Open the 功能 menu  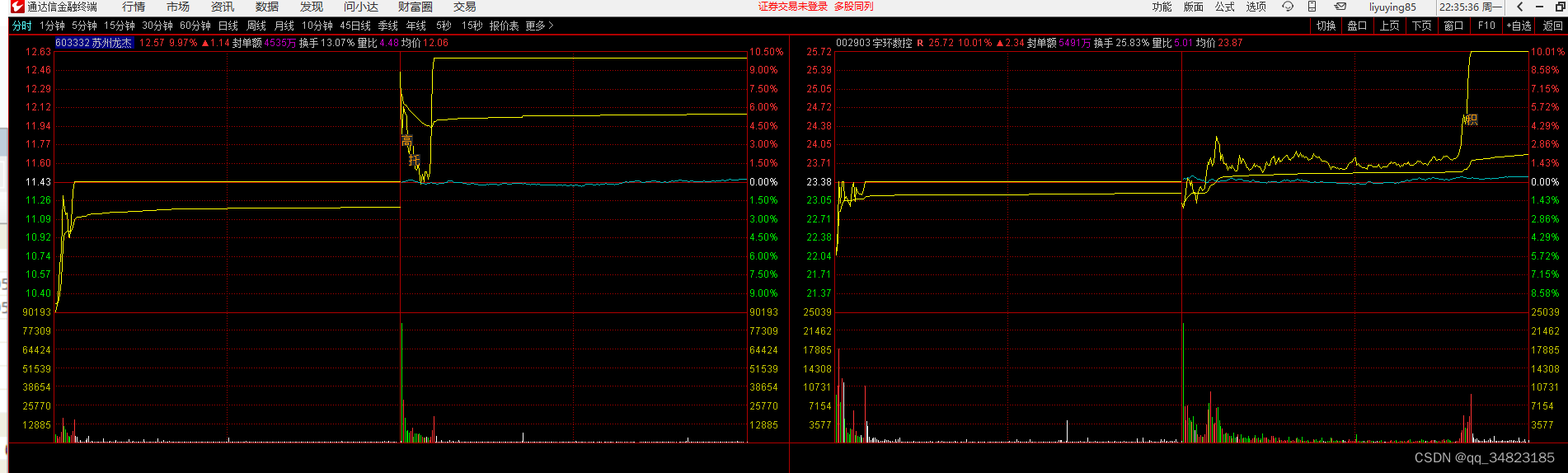coord(1162,7)
